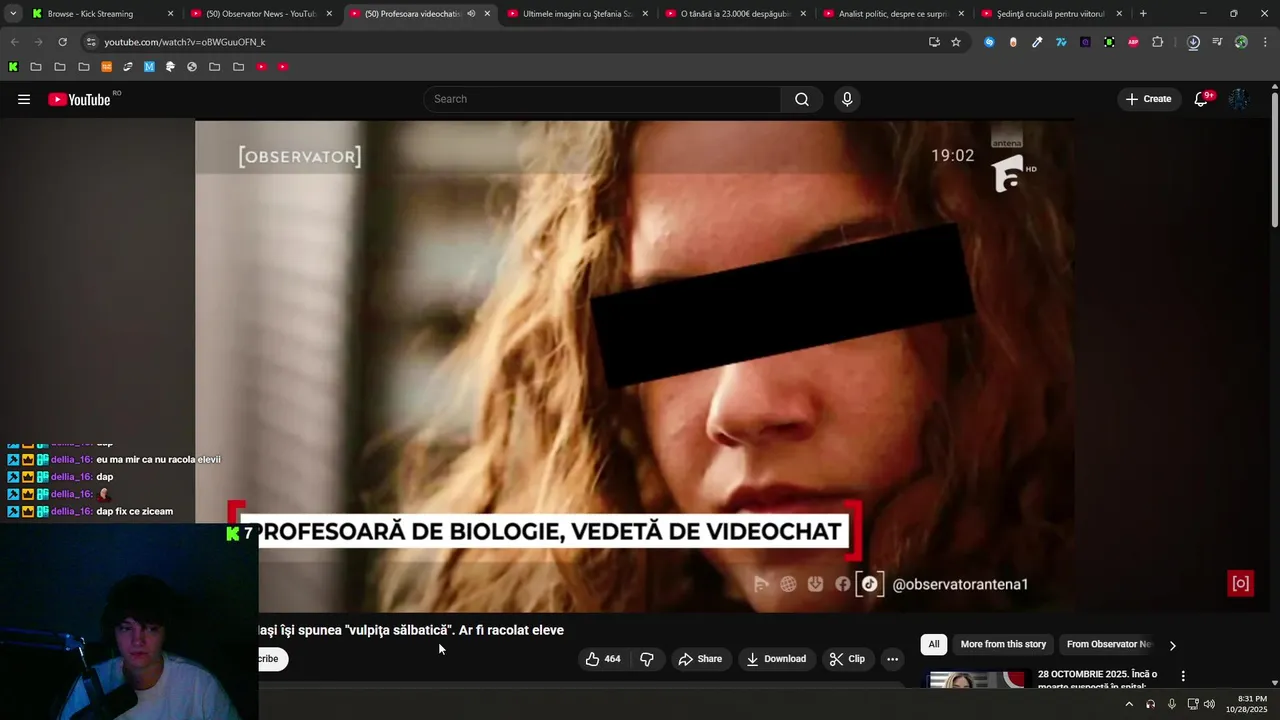Open the 7TV extension icon
The height and width of the screenshot is (720, 1280).
(1061, 42)
